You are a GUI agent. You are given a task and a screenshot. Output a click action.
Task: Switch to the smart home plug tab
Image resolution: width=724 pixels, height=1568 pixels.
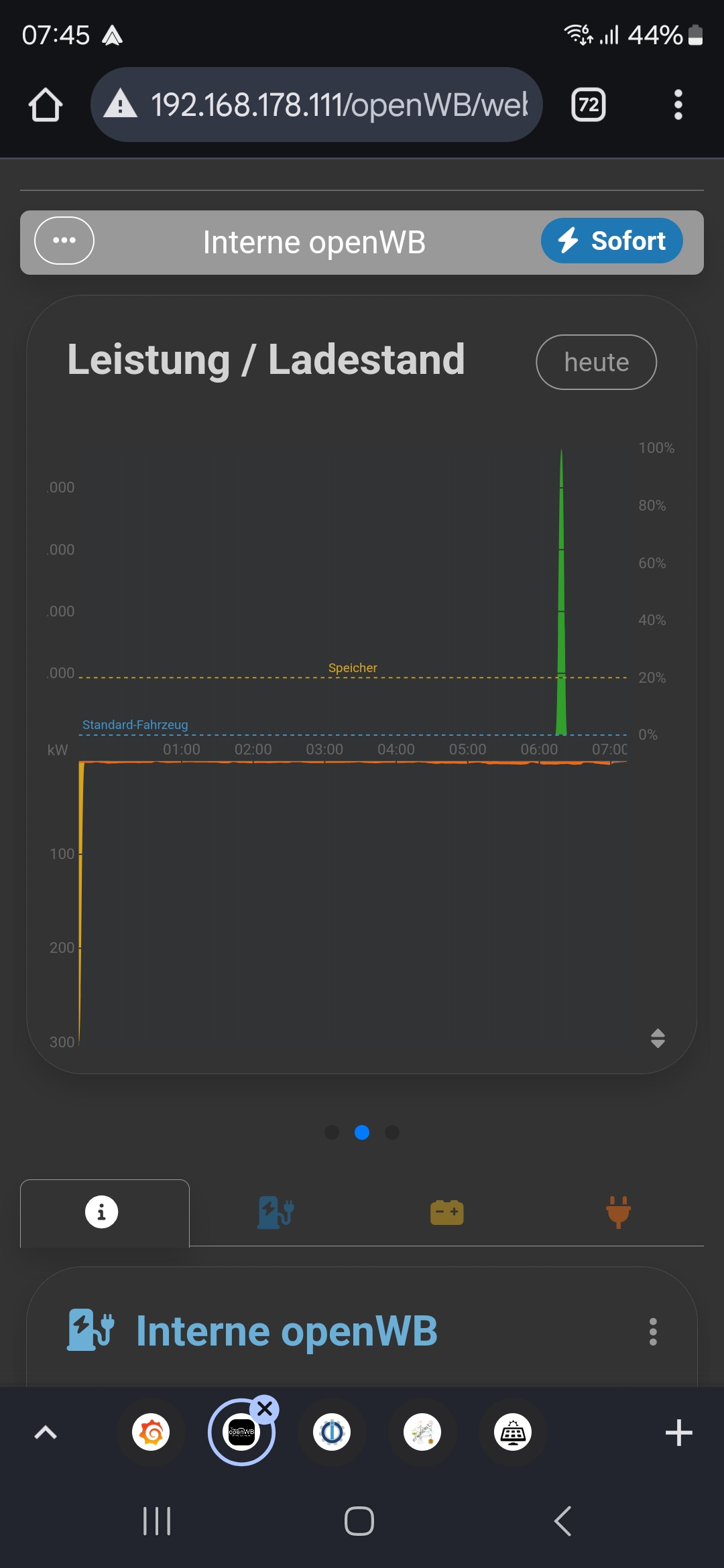pyautogui.click(x=618, y=1213)
